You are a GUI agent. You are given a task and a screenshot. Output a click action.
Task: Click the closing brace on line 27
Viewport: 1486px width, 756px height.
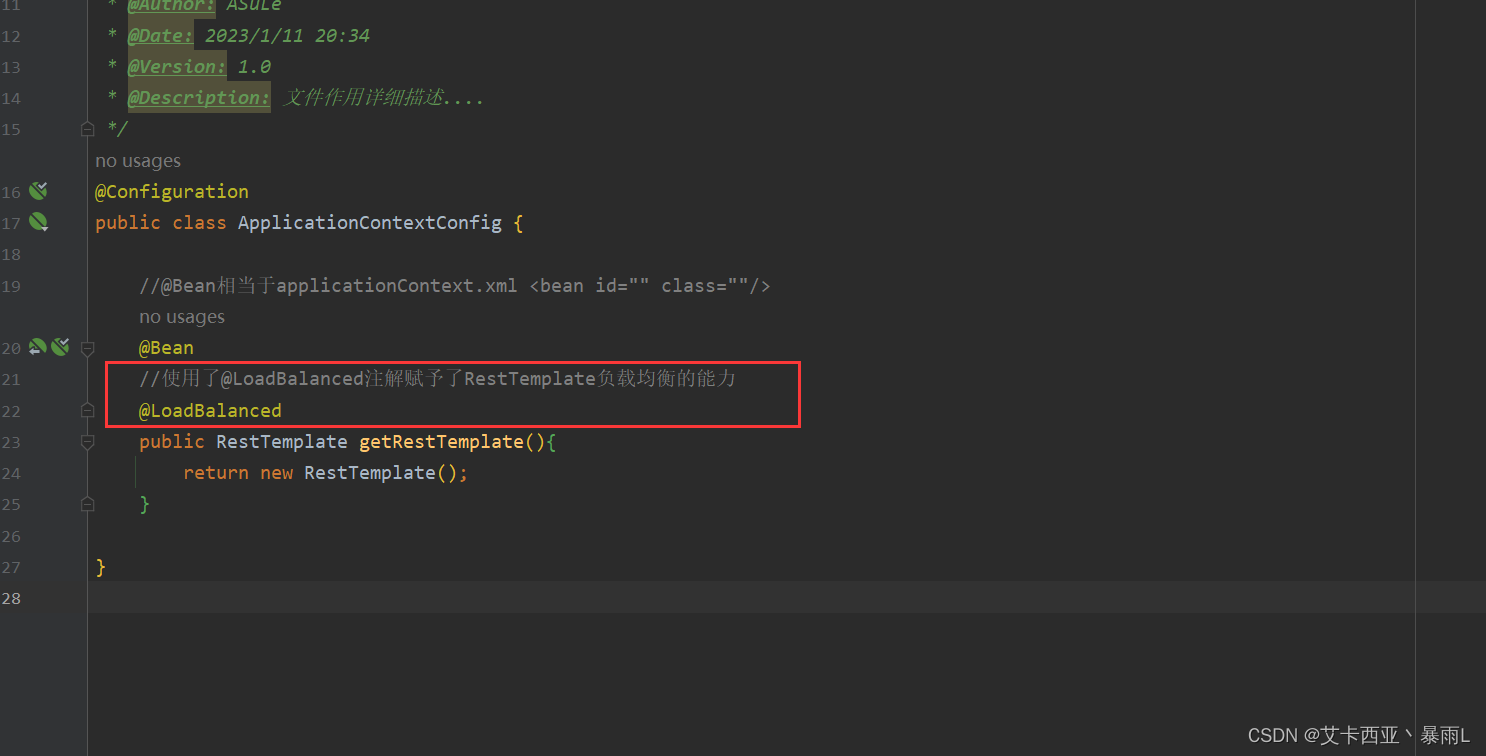point(100,566)
